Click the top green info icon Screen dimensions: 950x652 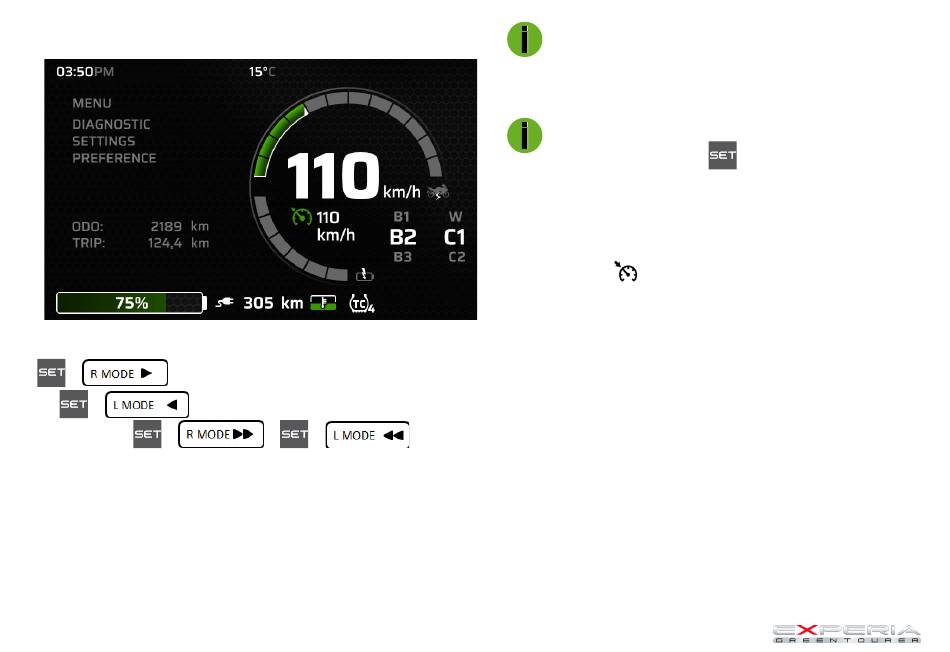[x=524, y=40]
